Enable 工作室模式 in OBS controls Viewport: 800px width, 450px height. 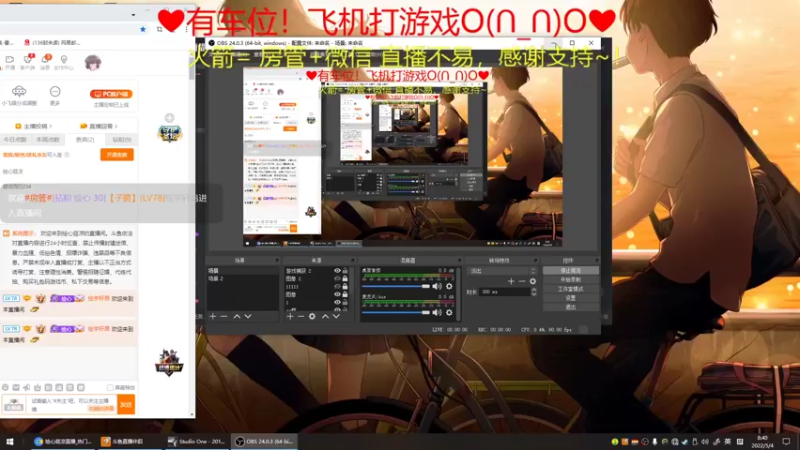coord(570,289)
